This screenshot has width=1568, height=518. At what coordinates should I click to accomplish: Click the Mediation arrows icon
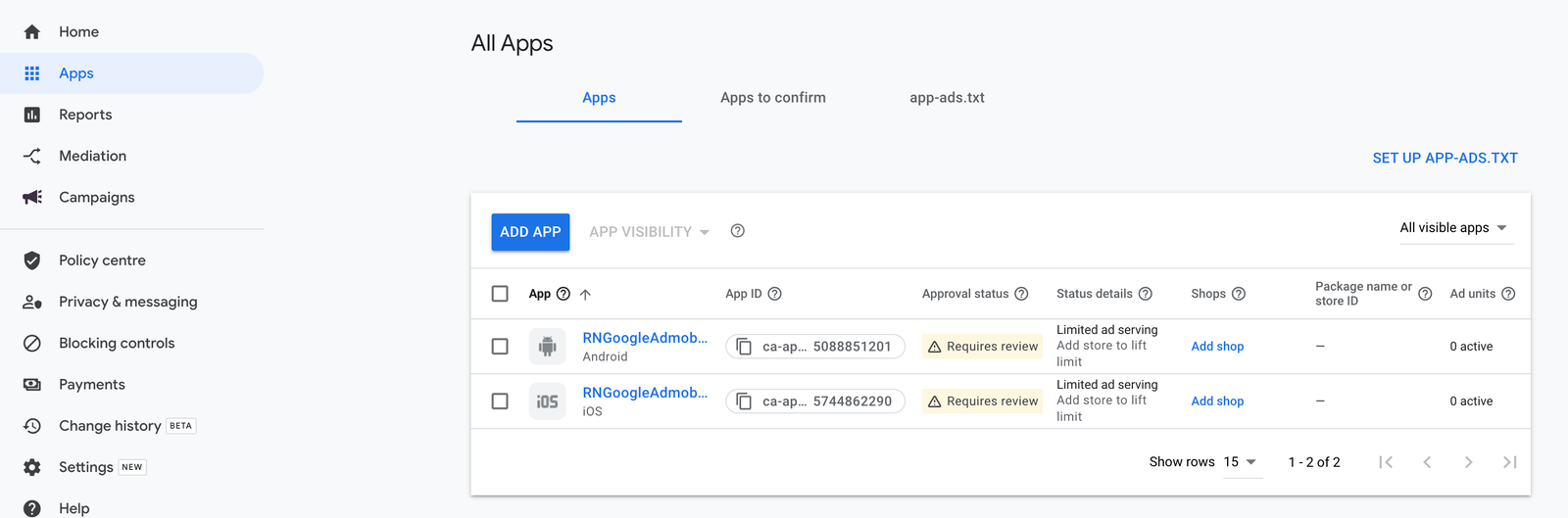click(32, 156)
